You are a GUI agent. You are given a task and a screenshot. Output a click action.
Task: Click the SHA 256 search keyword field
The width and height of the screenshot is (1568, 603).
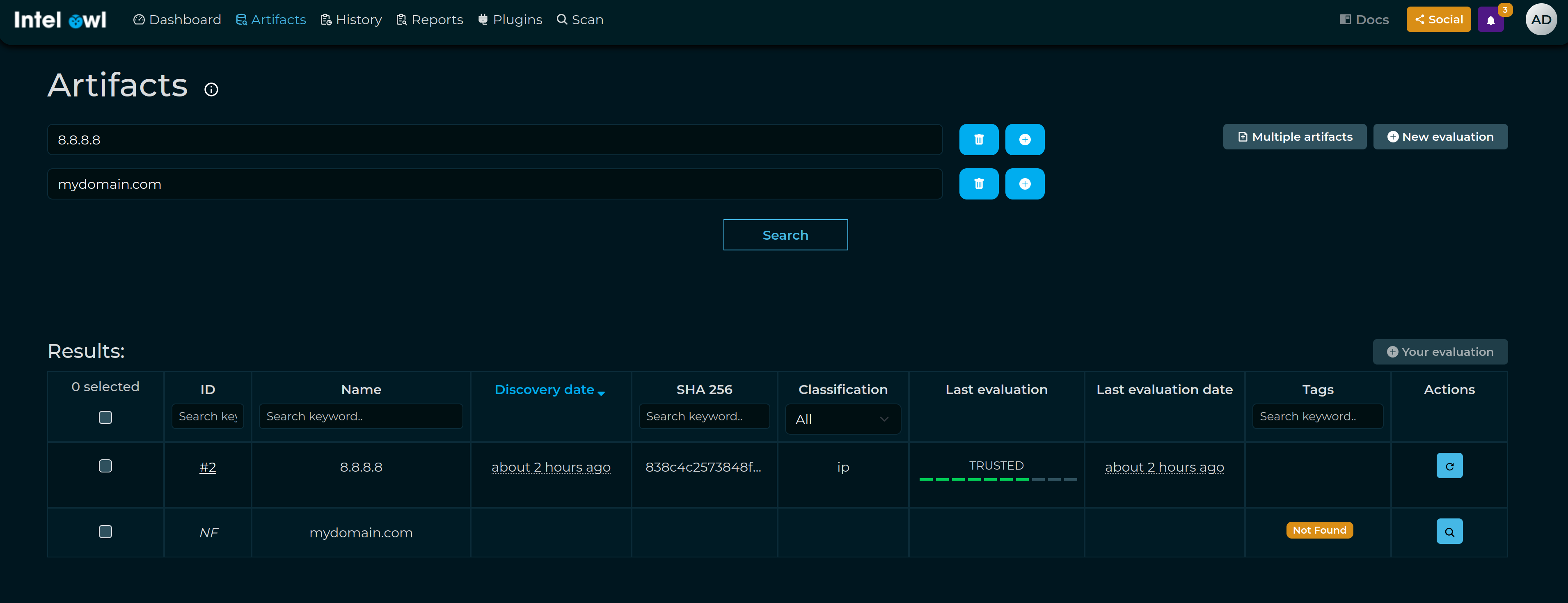tap(704, 416)
